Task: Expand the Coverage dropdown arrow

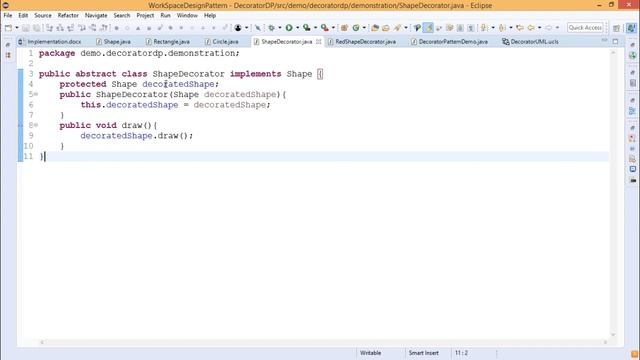Action: tap(316, 28)
